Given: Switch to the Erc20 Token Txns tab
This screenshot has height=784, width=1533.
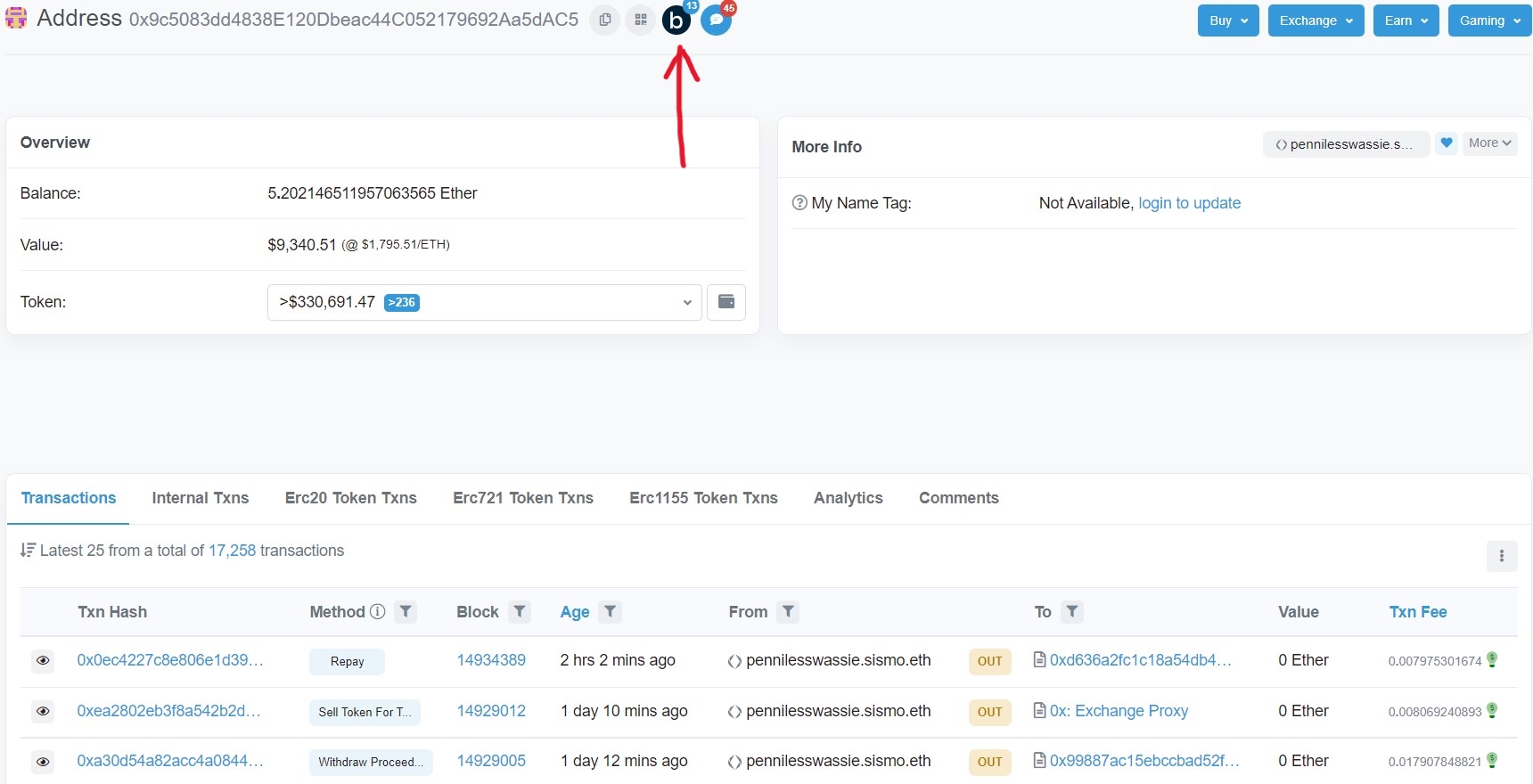Looking at the screenshot, I should tap(350, 498).
